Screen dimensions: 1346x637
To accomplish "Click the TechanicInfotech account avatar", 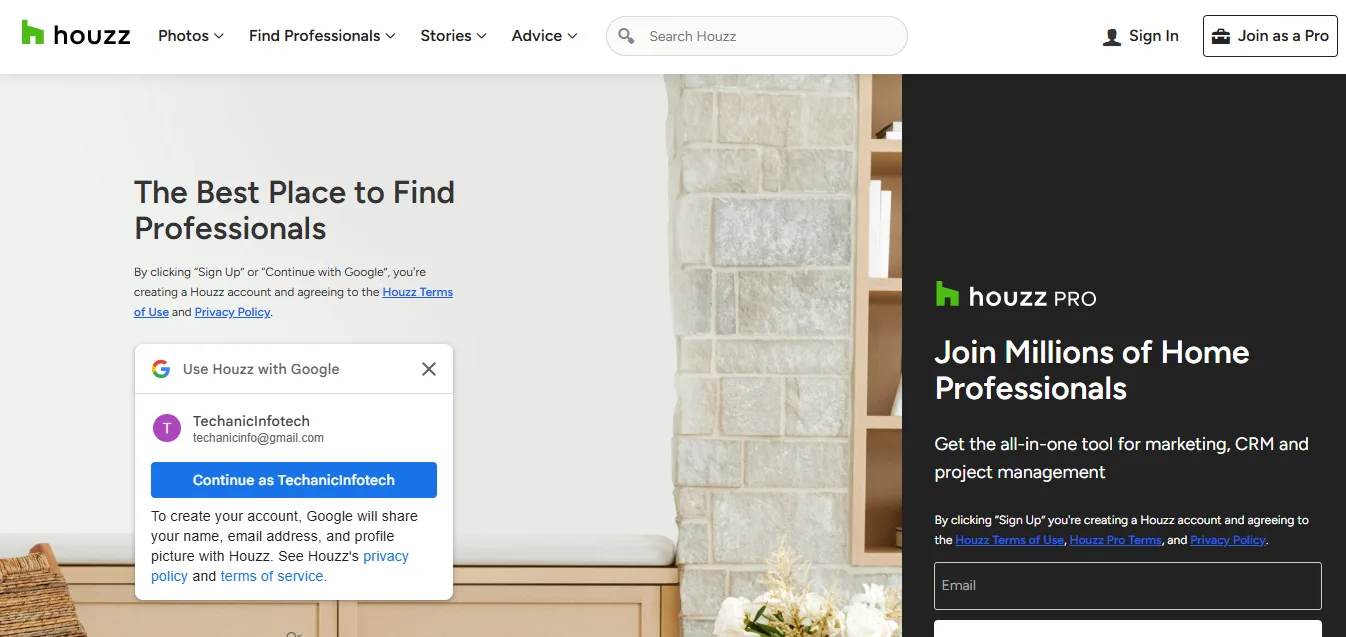I will [x=166, y=428].
